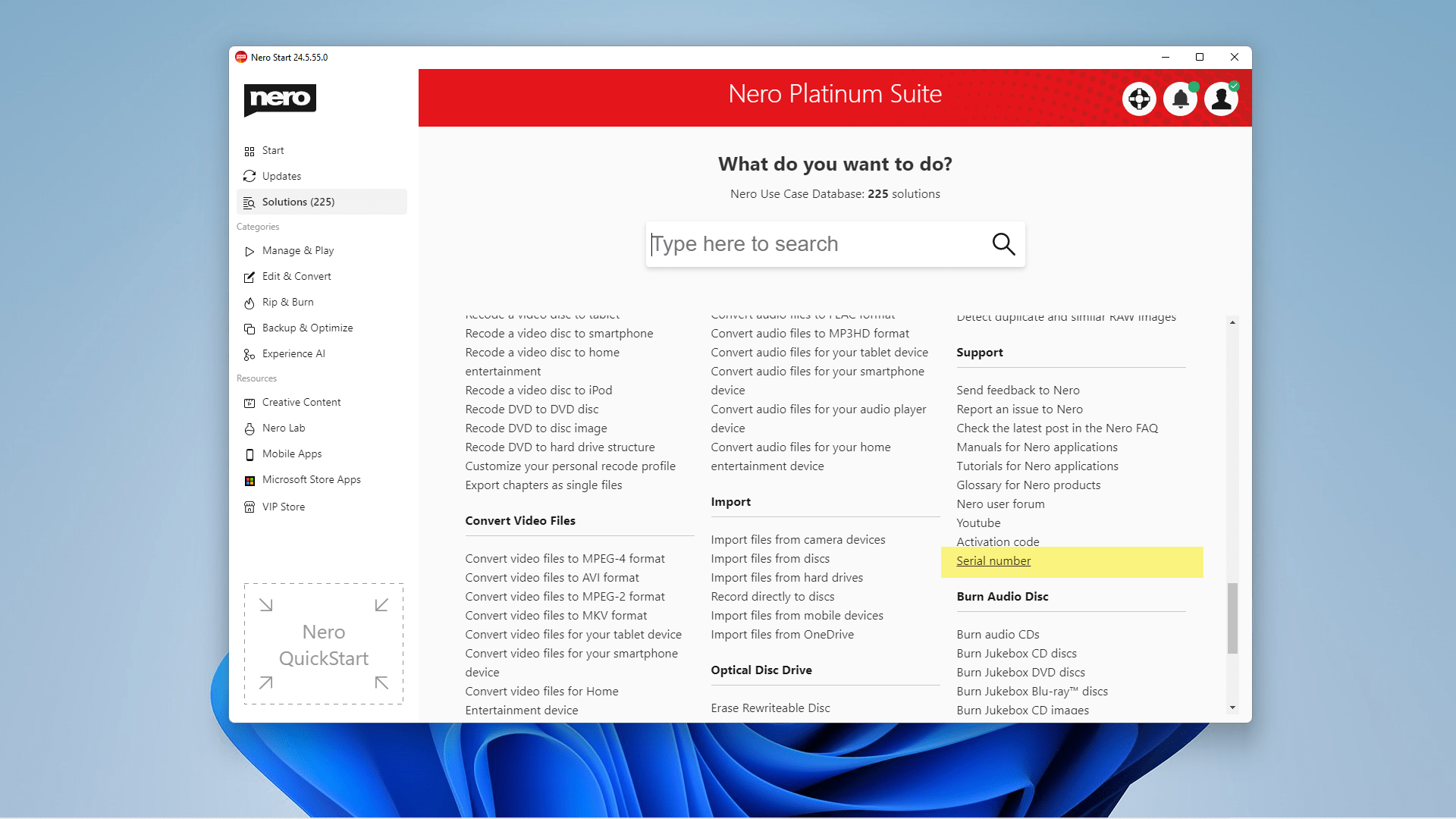Open the help lifebuoy icon in header
This screenshot has width=1456, height=819.
(x=1139, y=99)
